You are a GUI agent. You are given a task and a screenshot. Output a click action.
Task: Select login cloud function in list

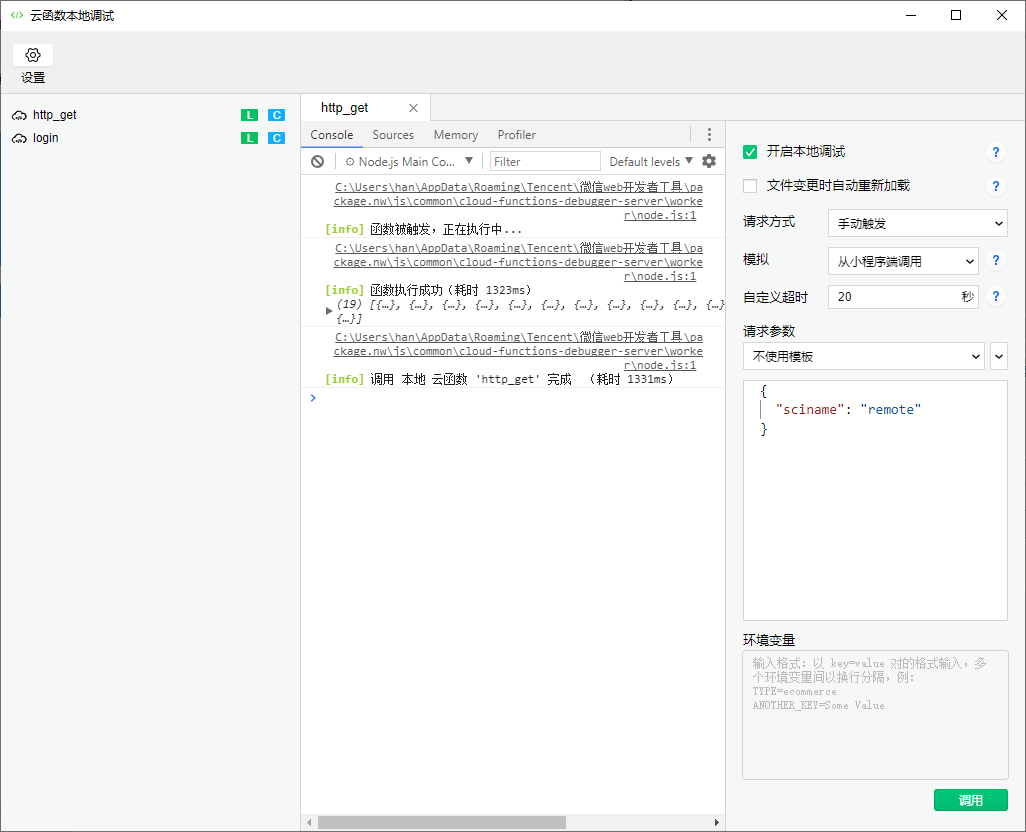click(x=46, y=138)
